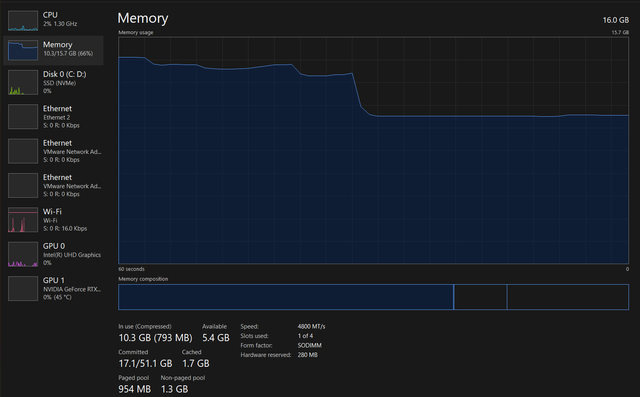640x397 pixels.
Task: Choose Disk 0 SSD (NVMe) entry
Action: click(x=53, y=82)
